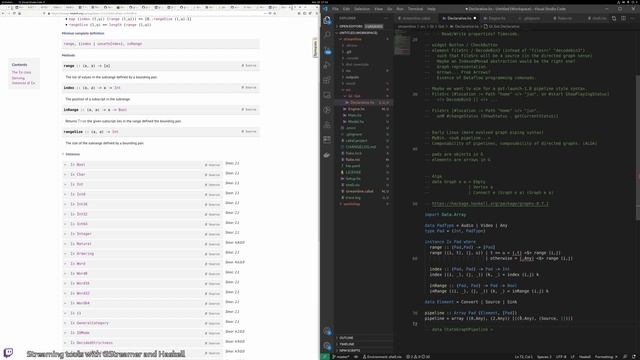Open the Help menu in VS Code
The width and height of the screenshot is (640, 360).
click(431, 9)
